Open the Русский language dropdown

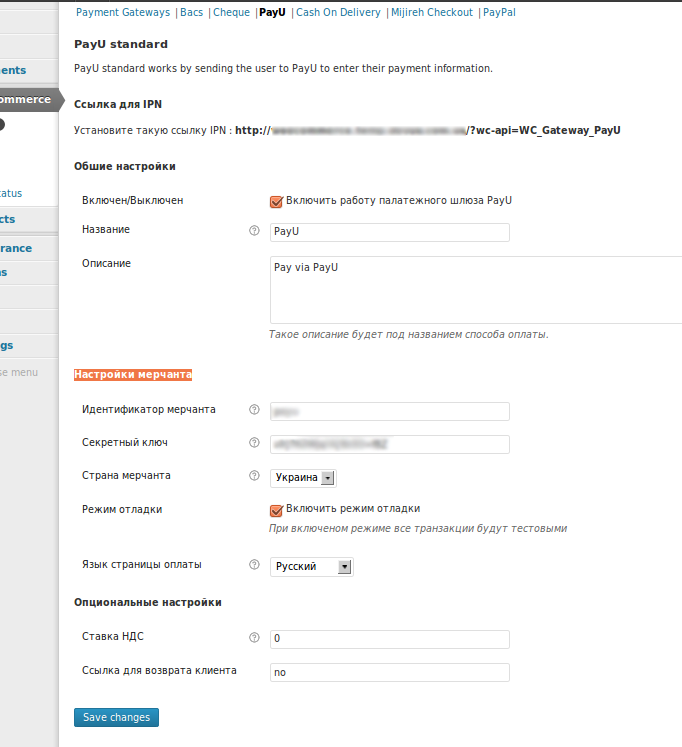coord(311,567)
